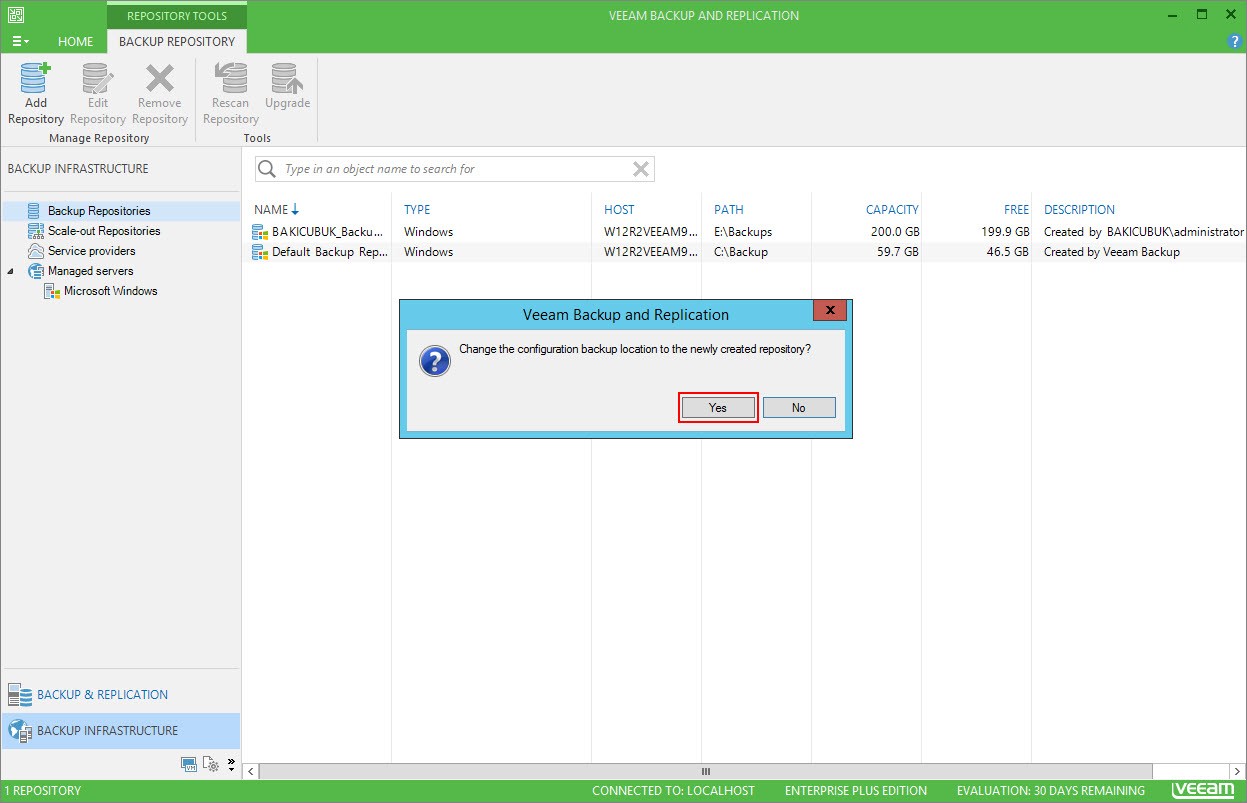Click the 200.0 GB capacity value

(x=893, y=232)
